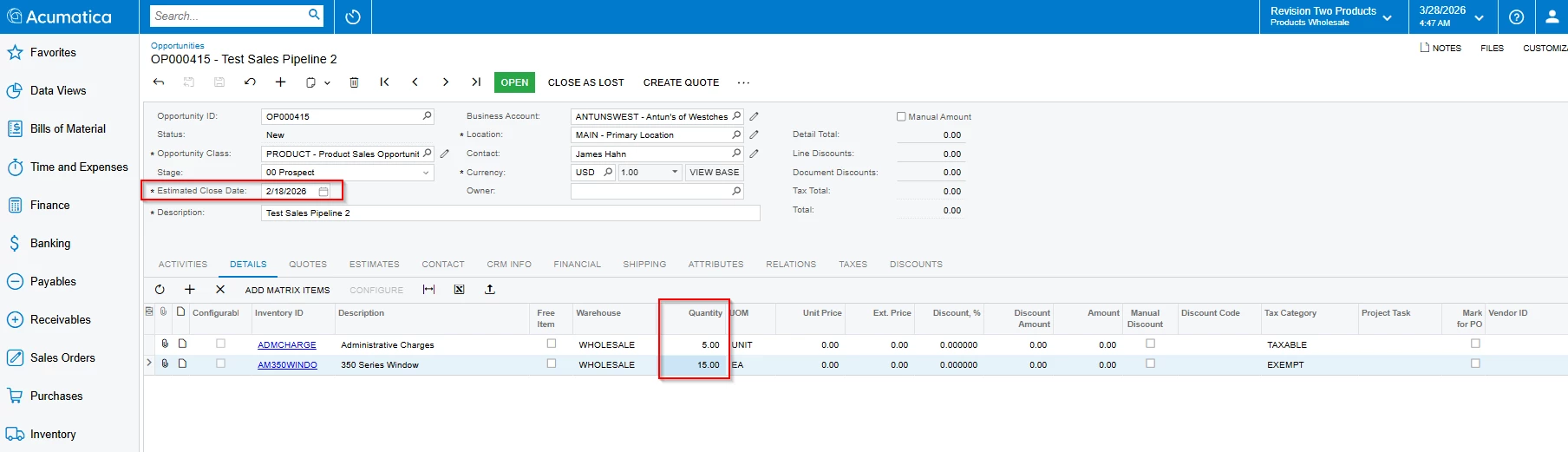Toggle Configurable checkbox for ADMCHARGE row
1568x452 pixels.
point(220,344)
